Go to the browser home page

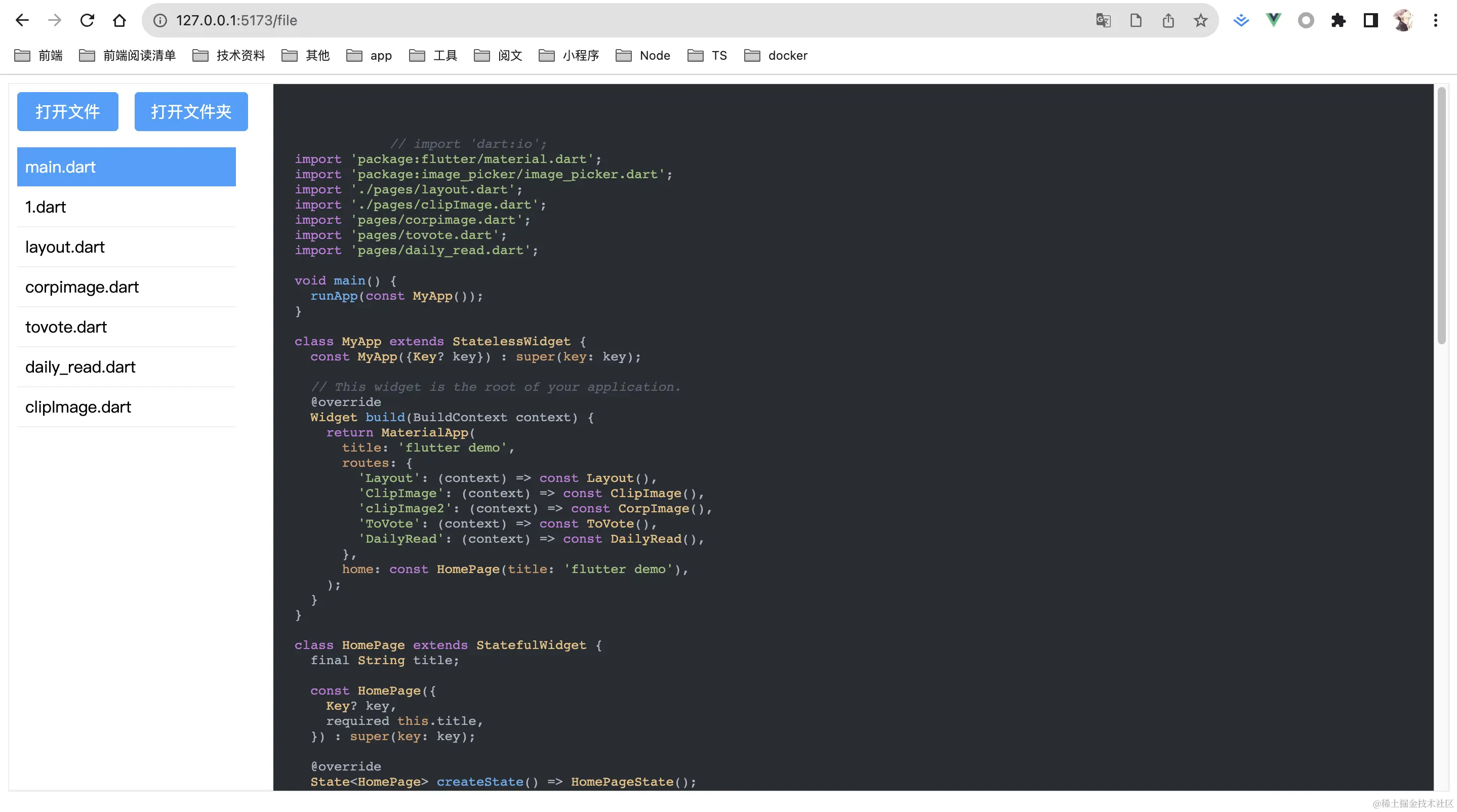[119, 20]
